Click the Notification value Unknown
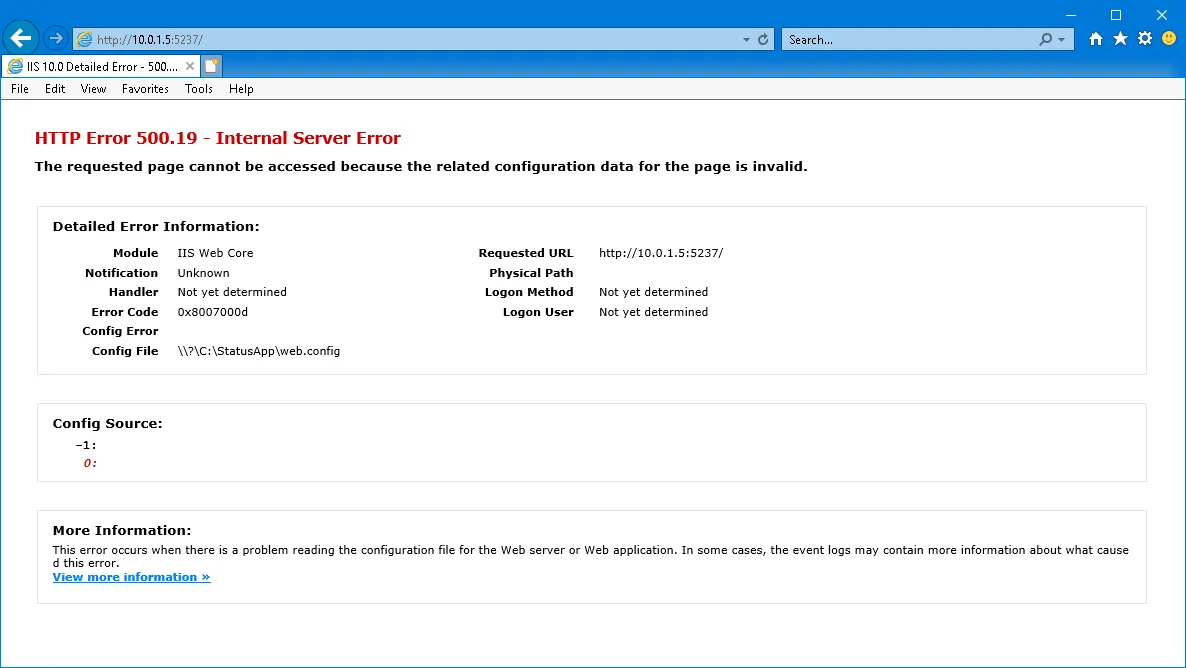Viewport: 1186px width, 668px height. point(203,273)
